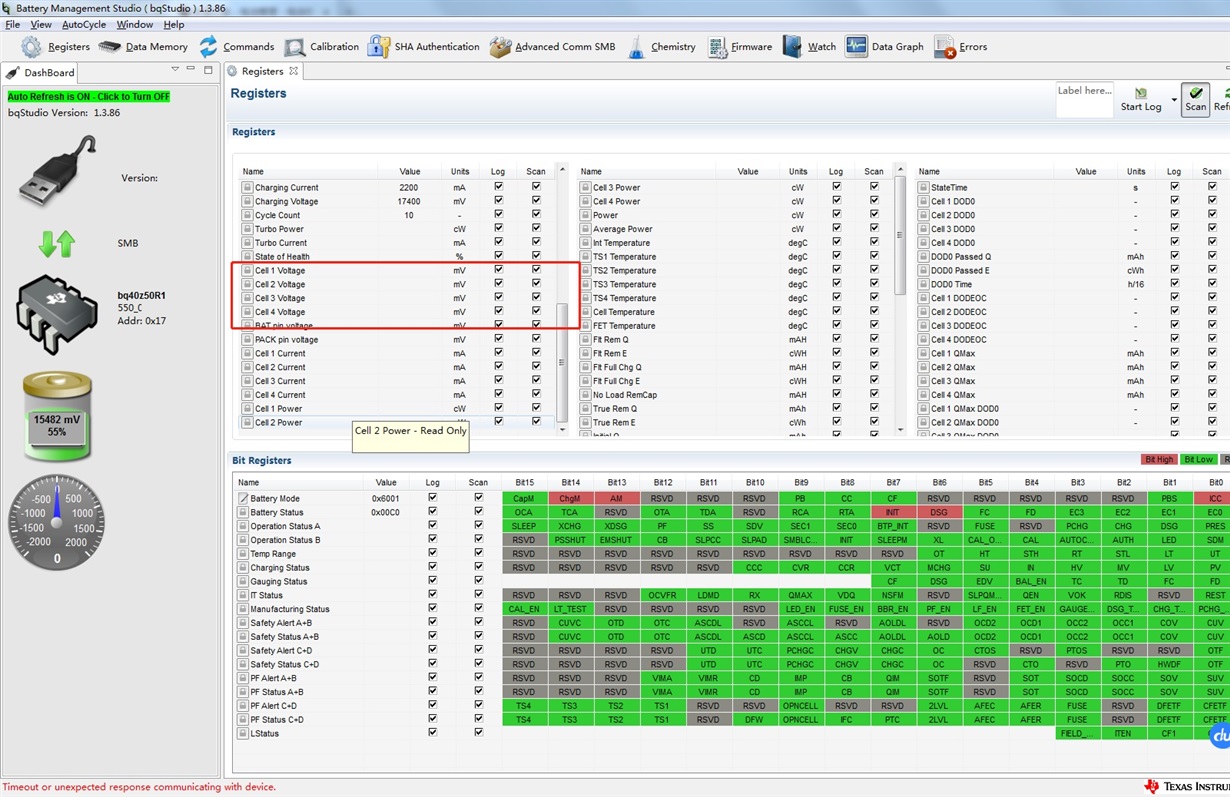
Task: Click the Start Log icon
Action: tap(1141, 92)
